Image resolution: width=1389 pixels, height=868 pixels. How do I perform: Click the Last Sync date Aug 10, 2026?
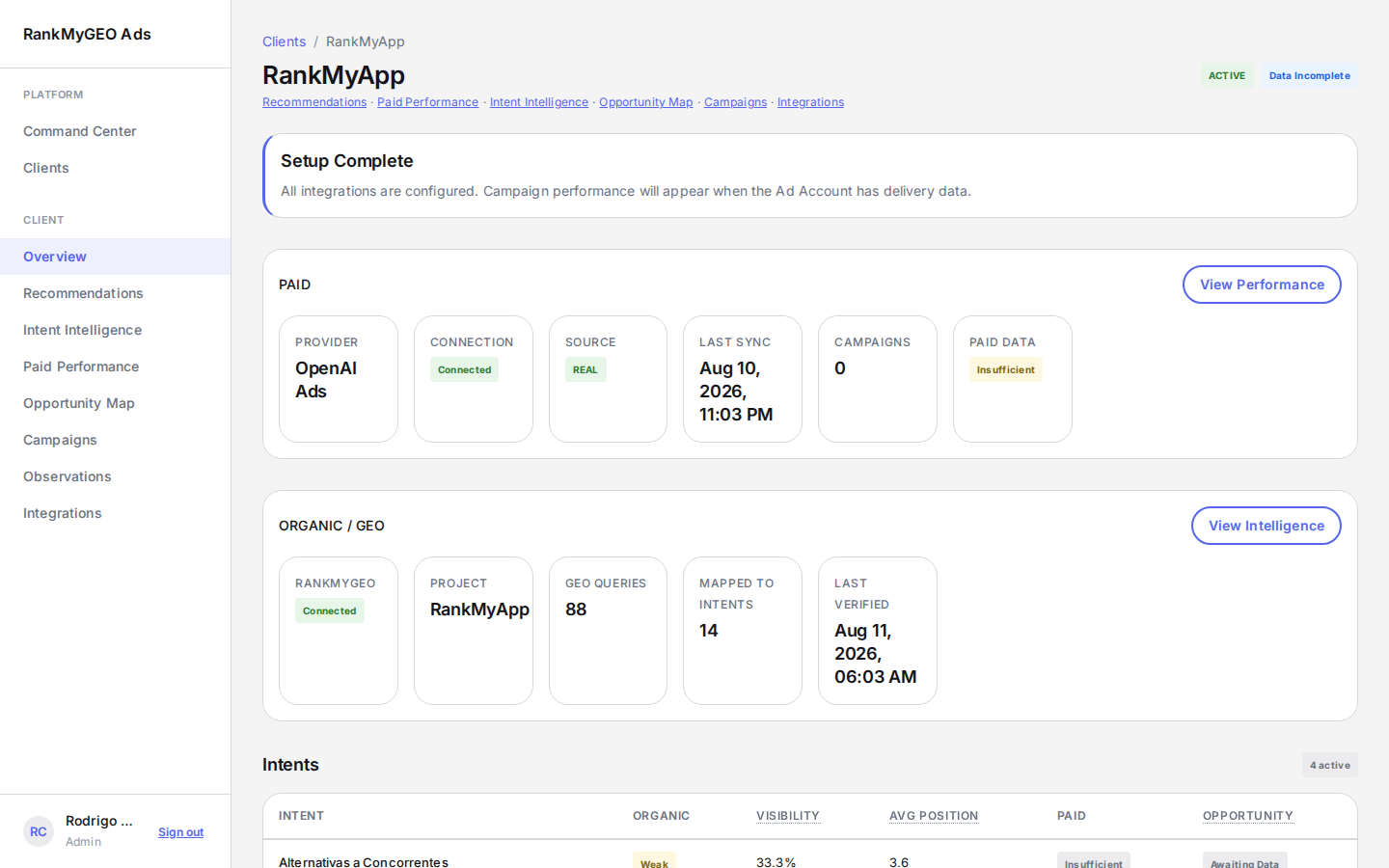pos(736,392)
